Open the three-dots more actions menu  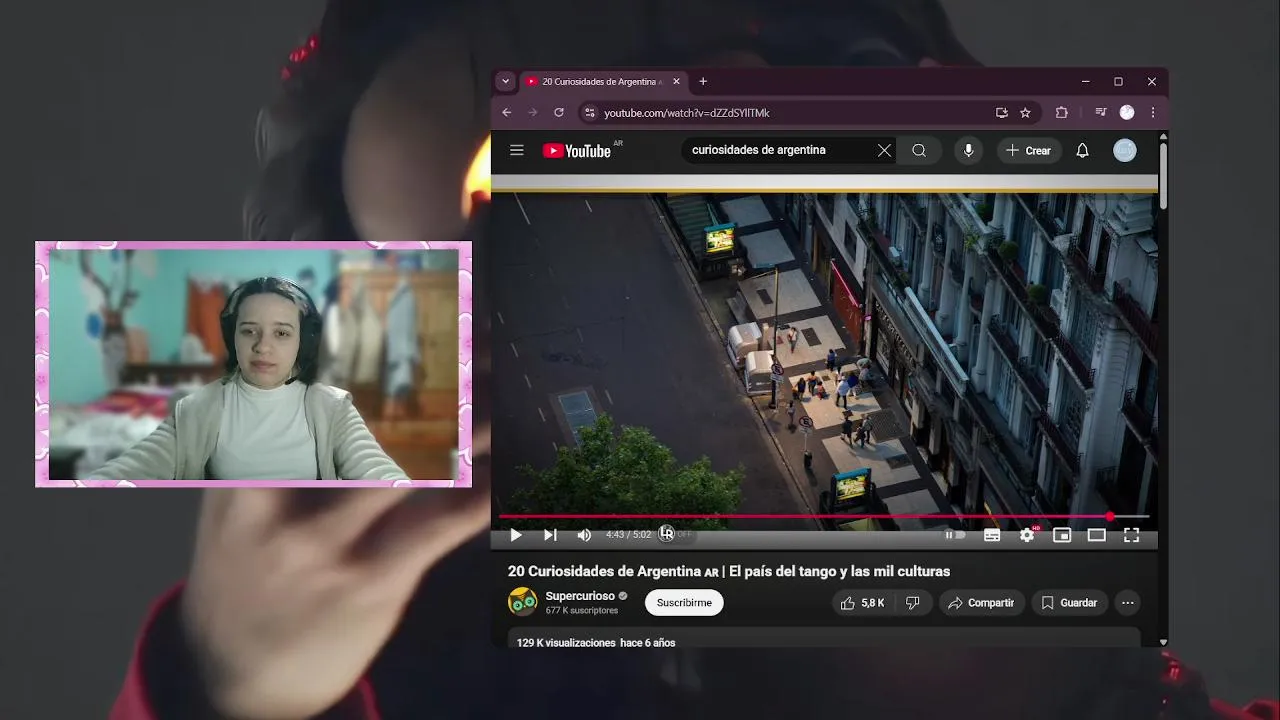coord(1128,603)
